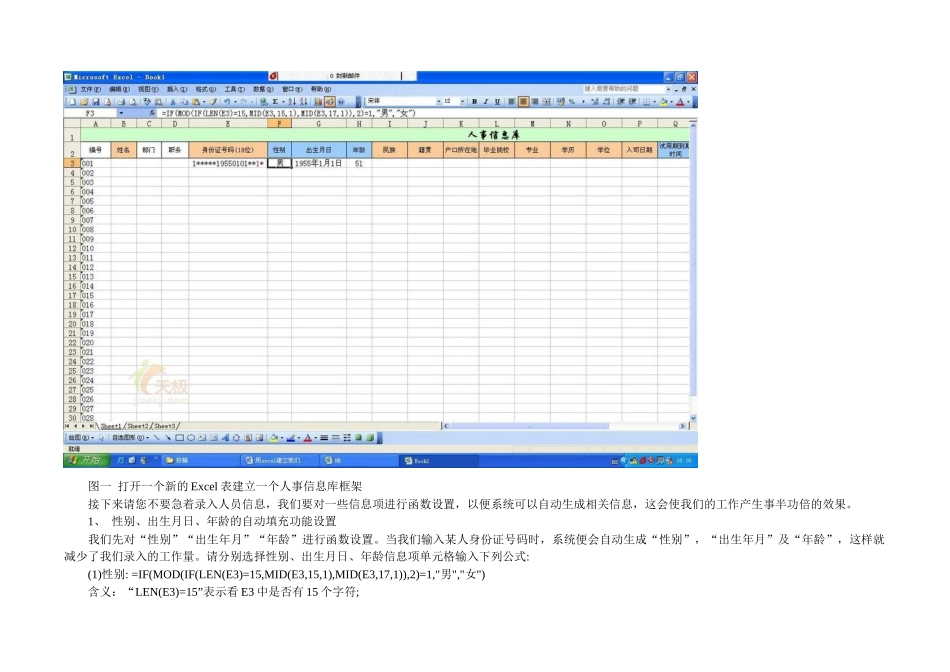Open the 格式 (Format) menu

click(x=205, y=89)
